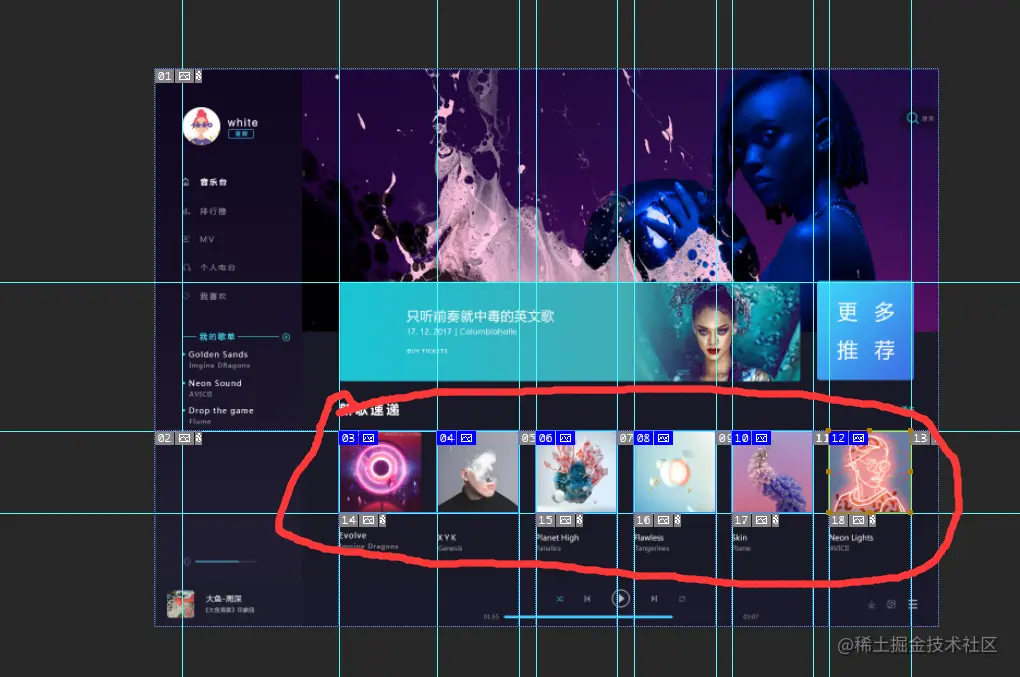This screenshot has height=677, width=1020.
Task: Click the home icon beside 音乐台
Action: pos(186,181)
